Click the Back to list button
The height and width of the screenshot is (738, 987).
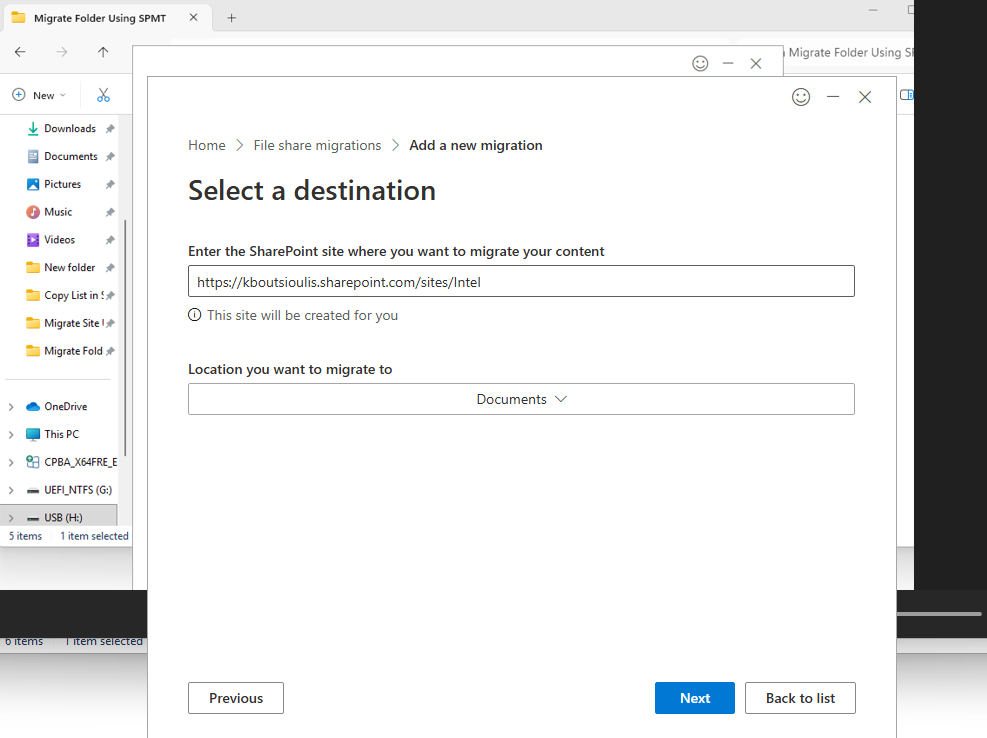(800, 698)
